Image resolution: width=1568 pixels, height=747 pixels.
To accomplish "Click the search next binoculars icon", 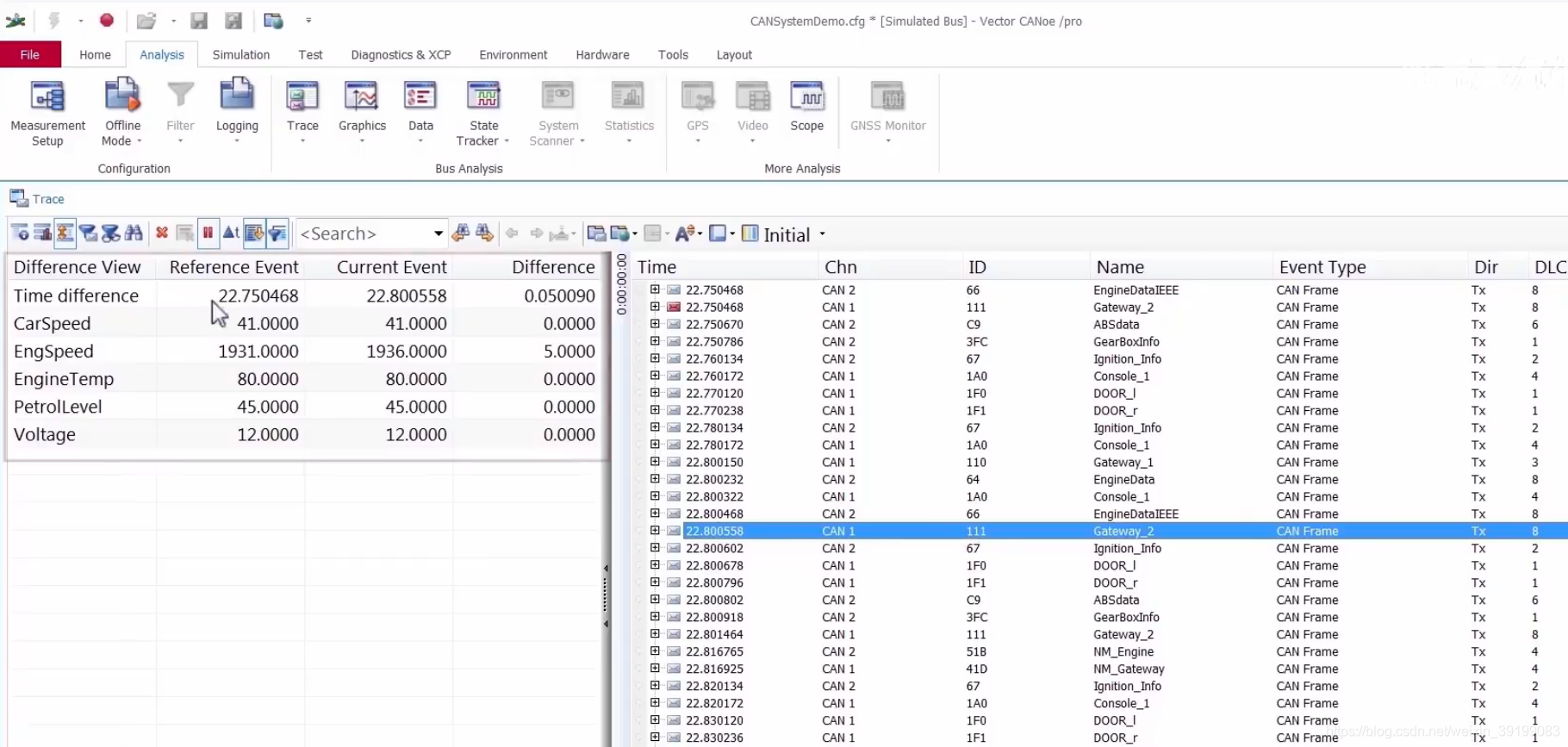I will (484, 233).
